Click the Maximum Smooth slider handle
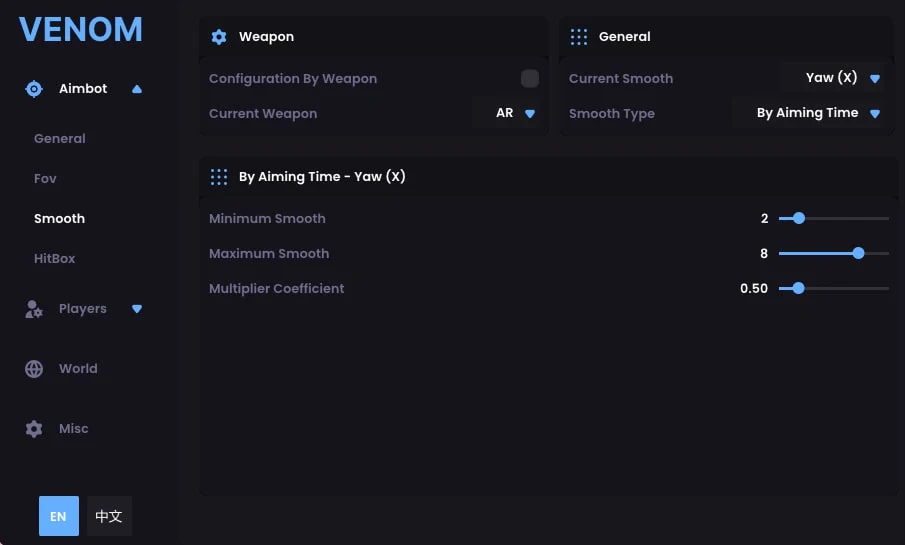Screen dimensions: 905x545 [x=858, y=253]
